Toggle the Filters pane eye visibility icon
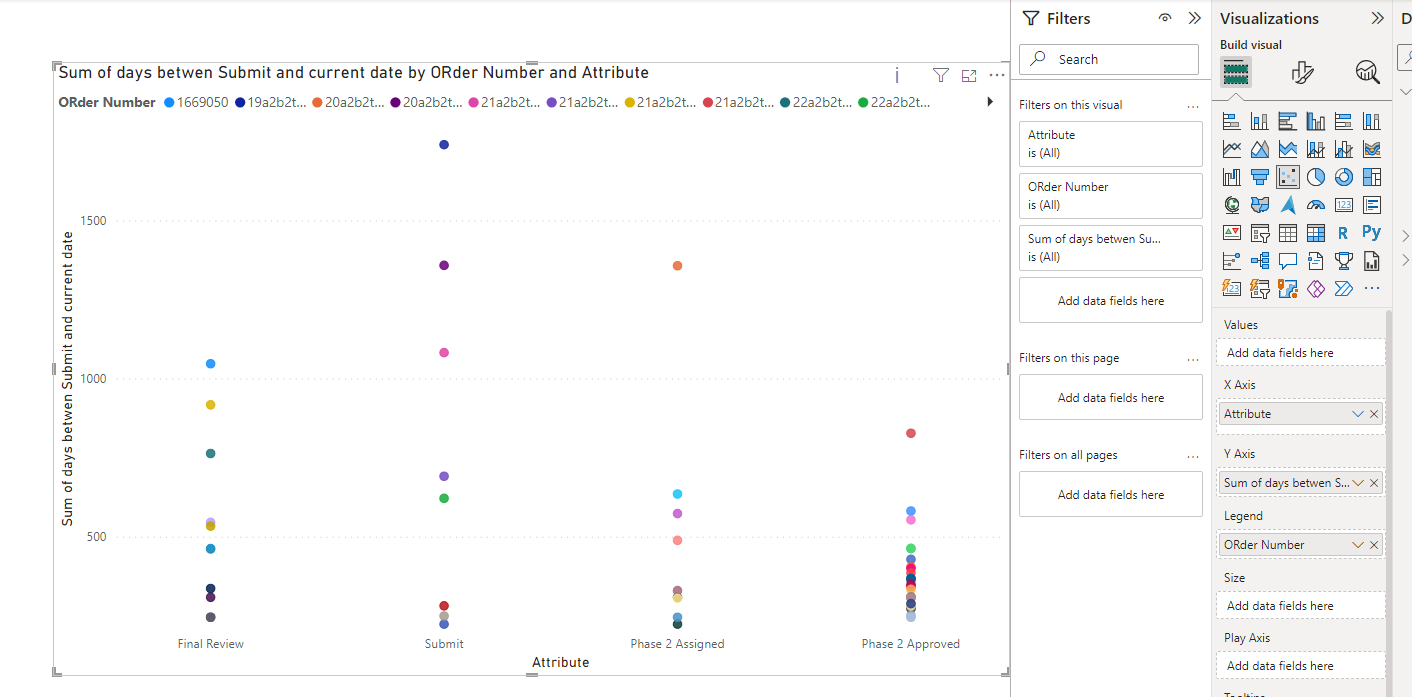Image resolution: width=1412 pixels, height=697 pixels. (1165, 18)
